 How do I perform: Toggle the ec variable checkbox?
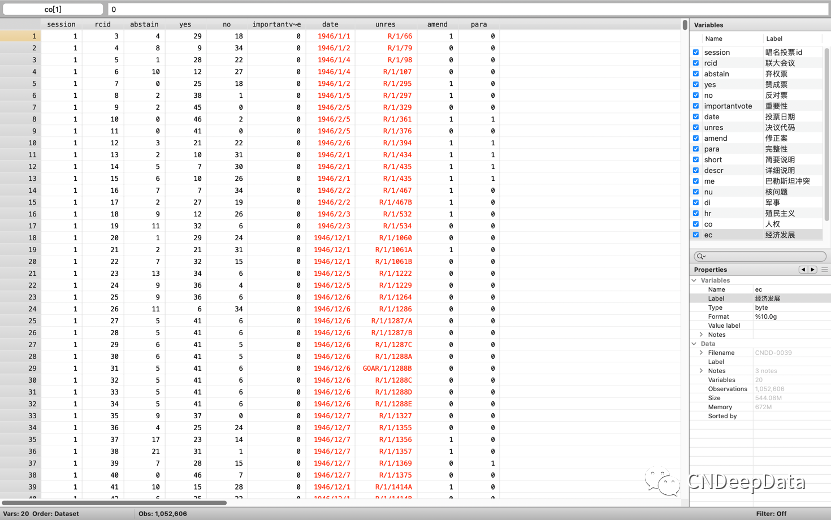(696, 235)
